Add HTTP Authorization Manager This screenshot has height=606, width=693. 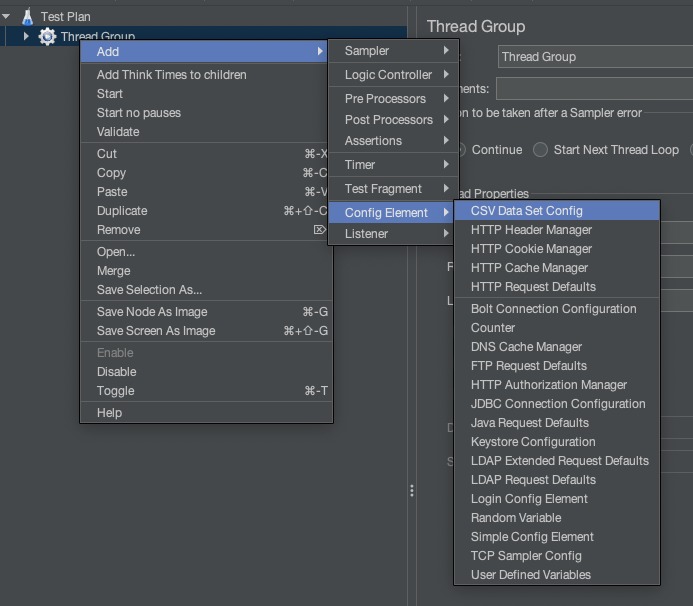557,385
